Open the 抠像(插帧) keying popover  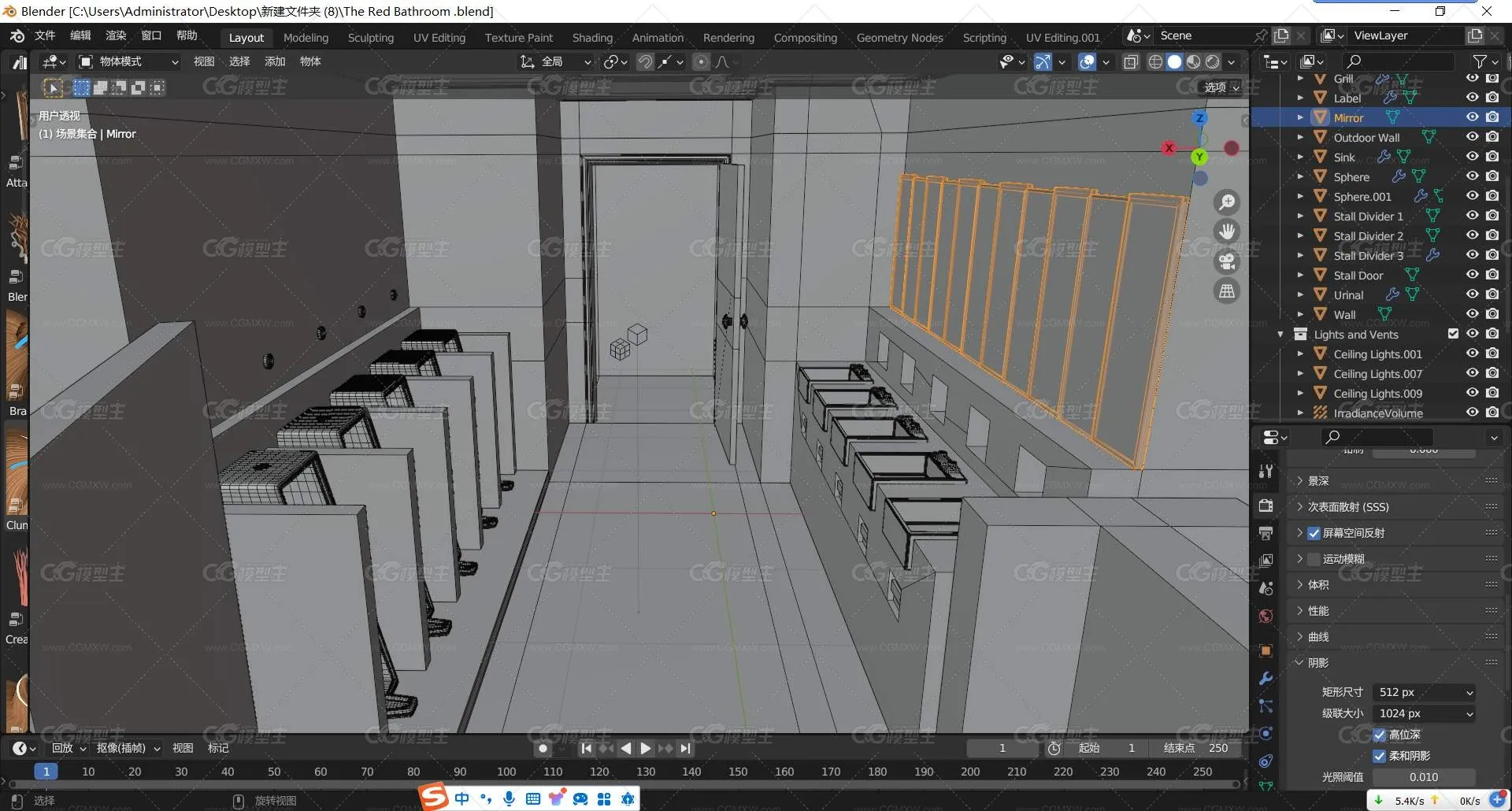pyautogui.click(x=128, y=748)
